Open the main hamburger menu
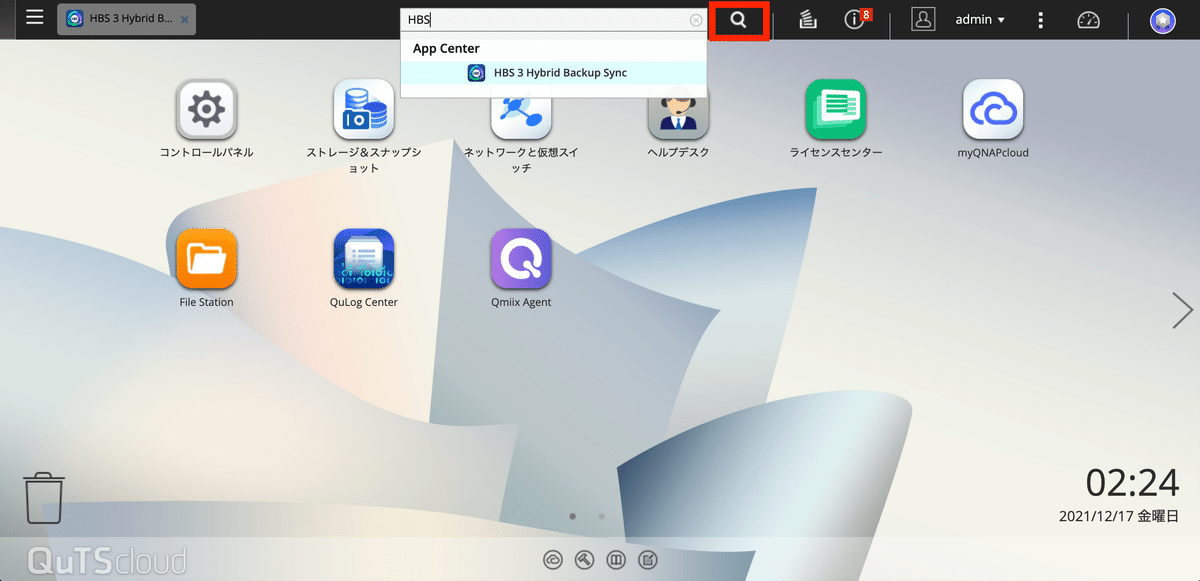Screen dimensions: 1200x581 (35, 18)
